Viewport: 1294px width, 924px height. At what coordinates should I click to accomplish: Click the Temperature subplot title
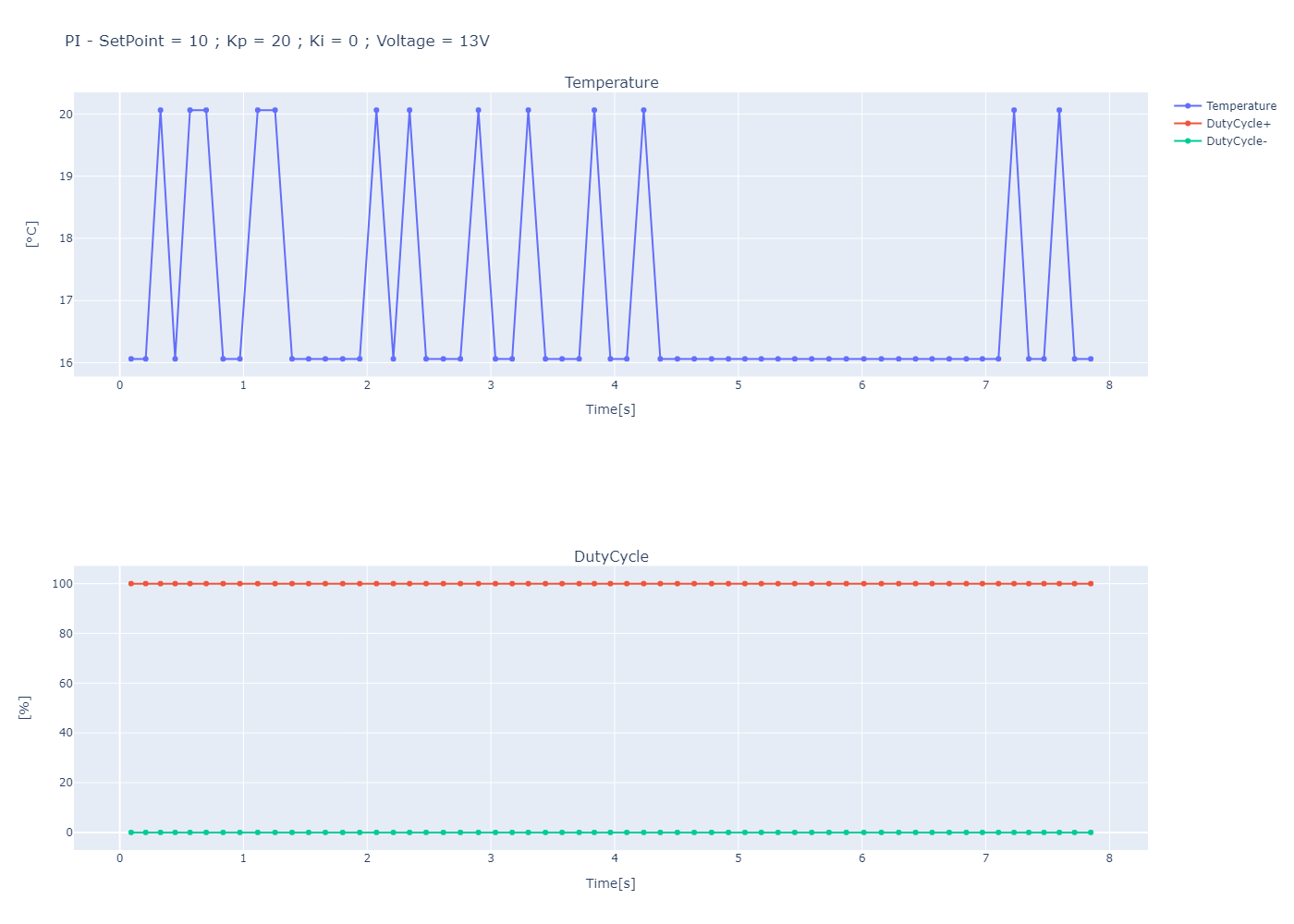611,82
